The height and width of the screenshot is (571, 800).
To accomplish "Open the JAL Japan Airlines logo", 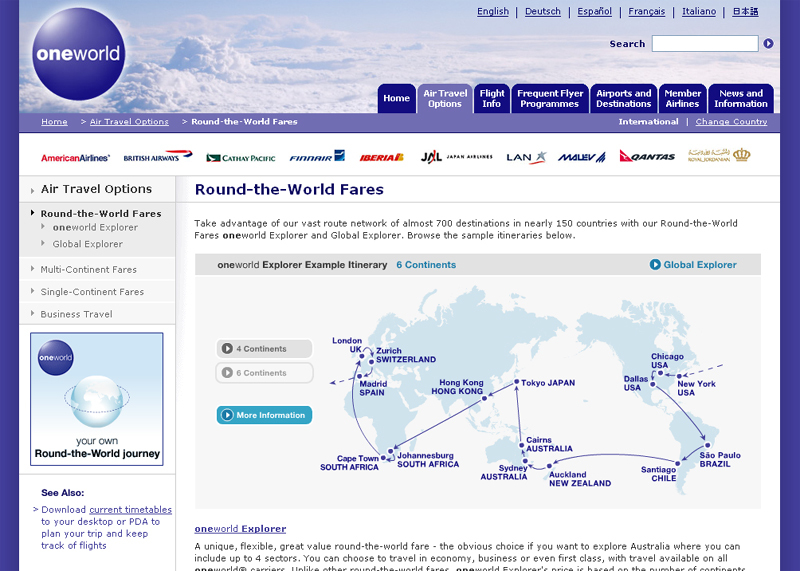I will 456,157.
